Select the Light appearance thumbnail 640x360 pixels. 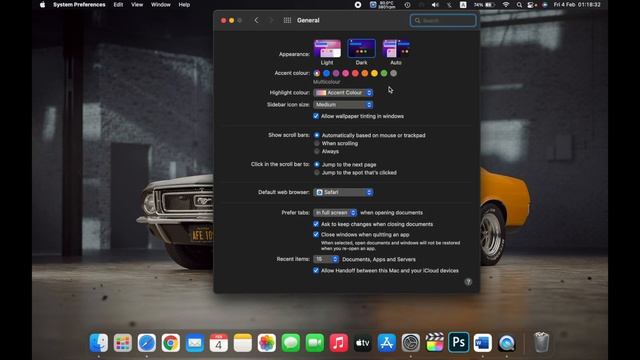[327, 49]
